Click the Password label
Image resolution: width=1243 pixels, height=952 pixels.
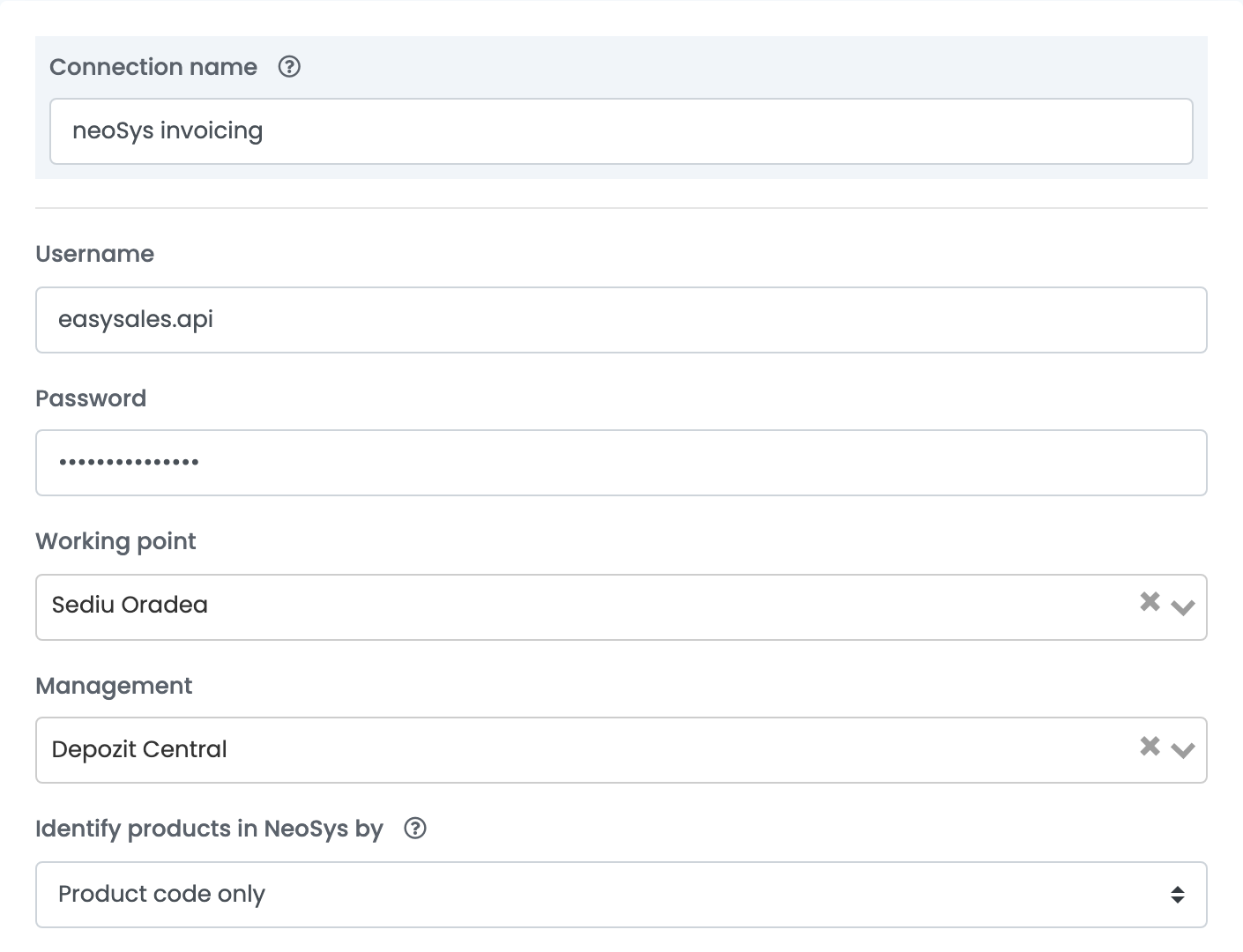click(91, 398)
